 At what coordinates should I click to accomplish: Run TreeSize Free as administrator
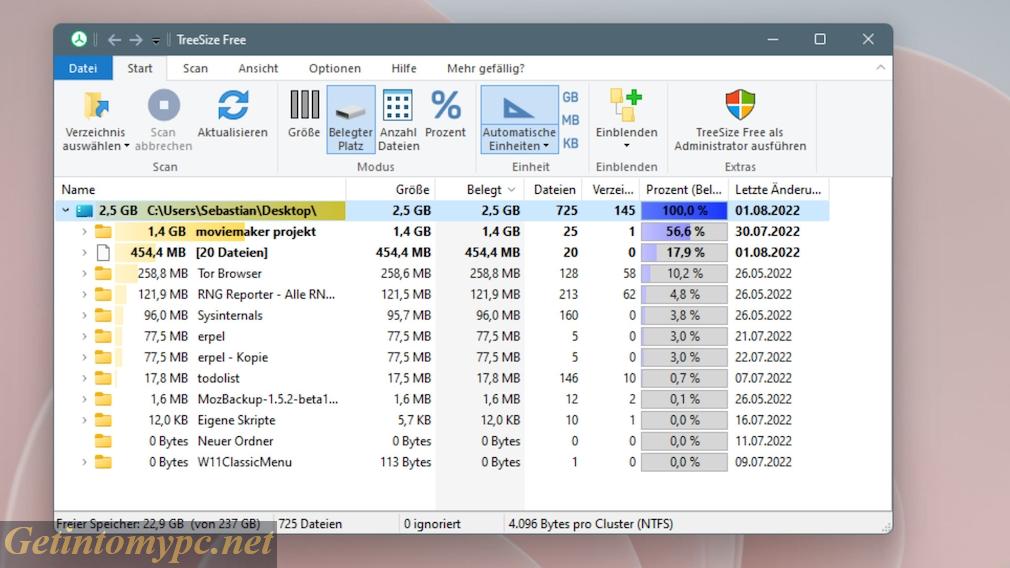740,120
